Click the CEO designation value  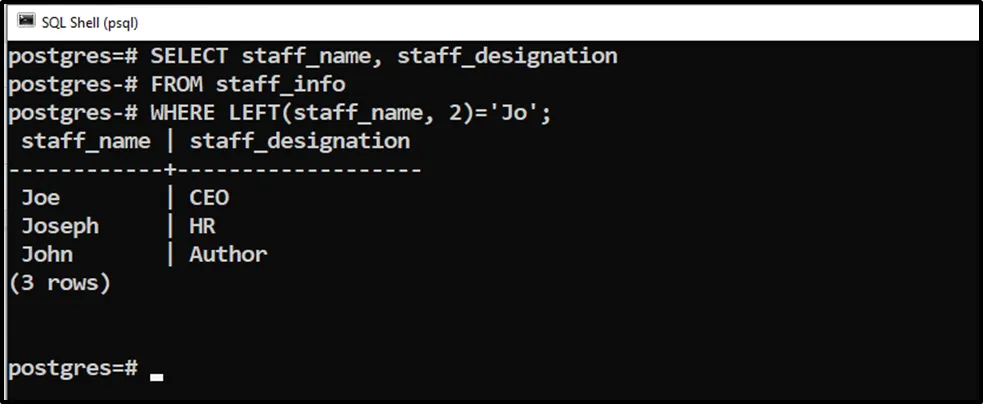(x=209, y=198)
